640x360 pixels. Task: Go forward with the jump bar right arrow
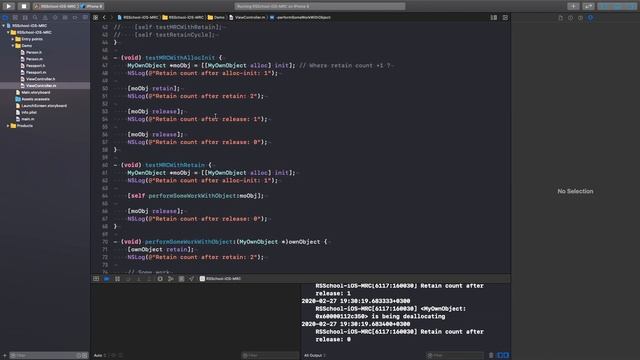click(x=111, y=18)
